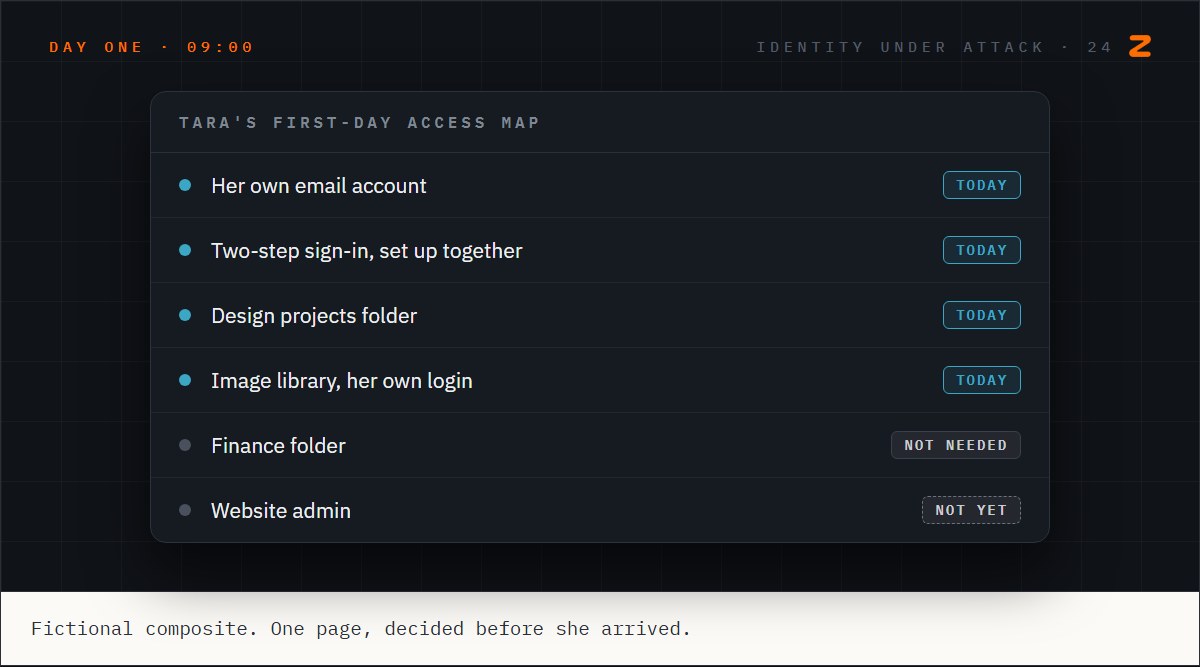Screen dimensions: 1200x667
Task: Click the TODAY badge for Image library
Action: point(981,380)
